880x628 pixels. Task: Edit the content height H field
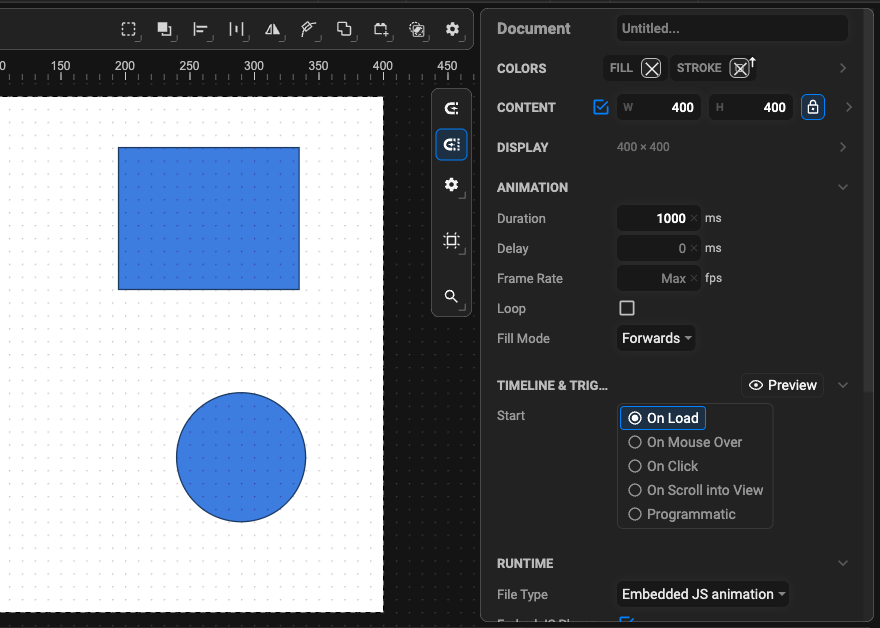751,107
